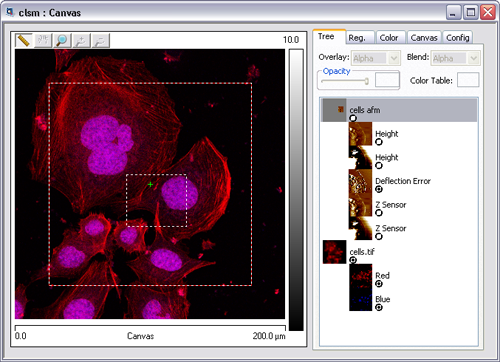Enable the first Height channel radio button
This screenshot has width=500, height=362.
(x=379, y=142)
